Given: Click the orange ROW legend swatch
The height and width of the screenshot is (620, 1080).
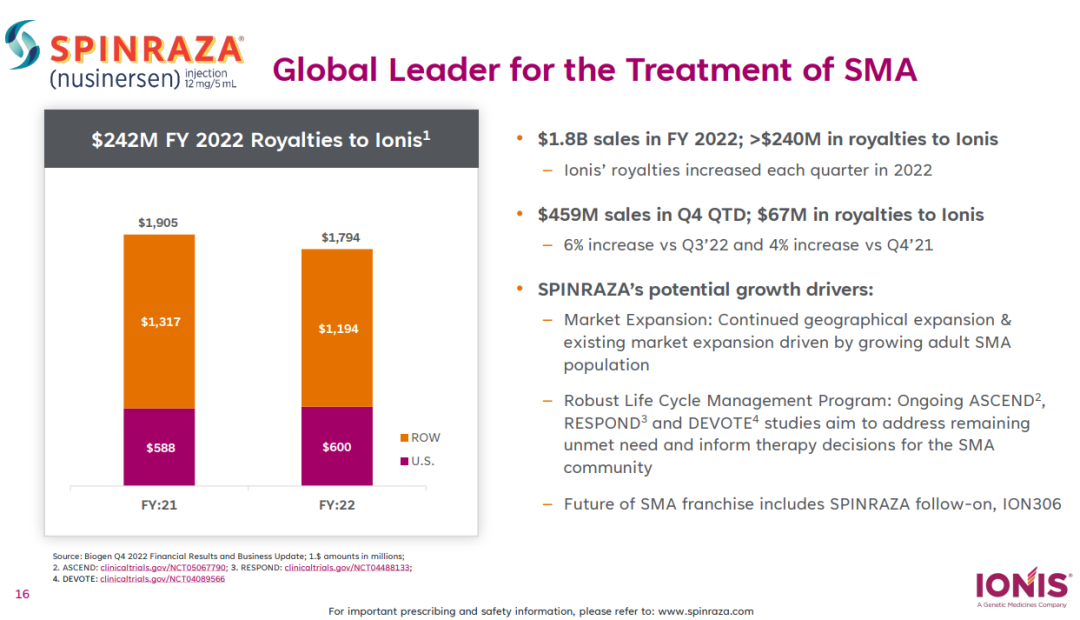Looking at the screenshot, I should coord(404,438).
